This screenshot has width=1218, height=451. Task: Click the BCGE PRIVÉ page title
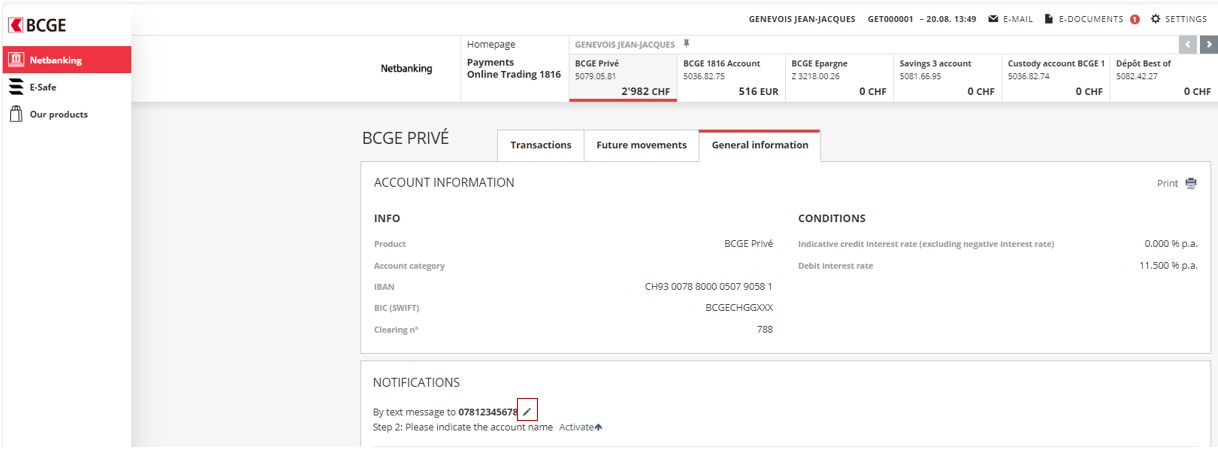405,139
